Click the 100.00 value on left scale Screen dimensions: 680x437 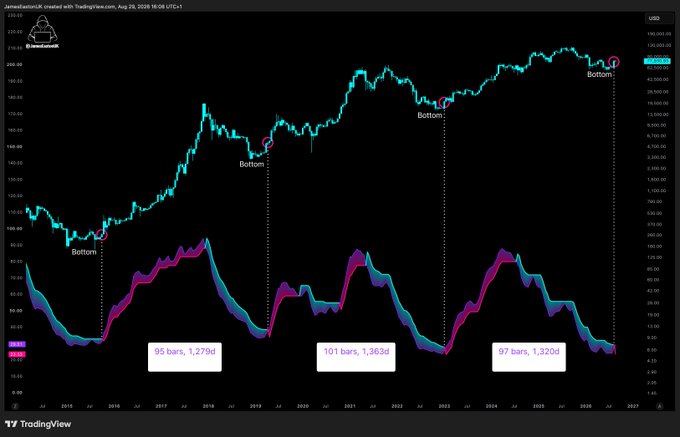point(15,228)
